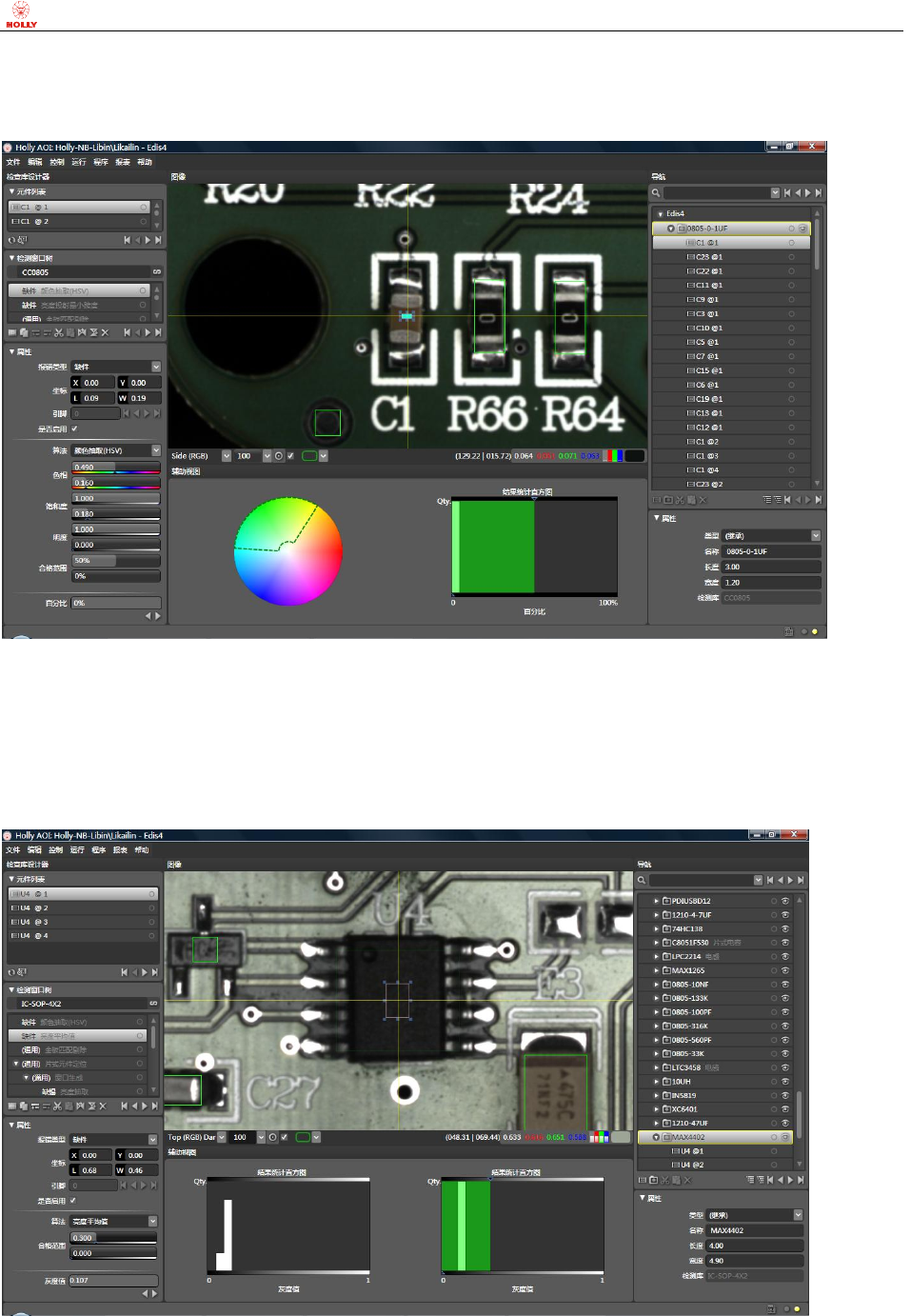Jump to first item in C1 component list

click(x=127, y=240)
